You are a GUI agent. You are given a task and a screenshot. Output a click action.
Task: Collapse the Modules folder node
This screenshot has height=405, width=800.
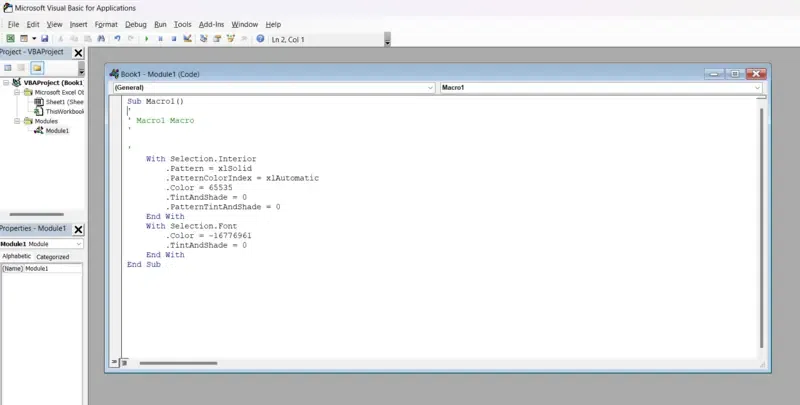[17, 121]
